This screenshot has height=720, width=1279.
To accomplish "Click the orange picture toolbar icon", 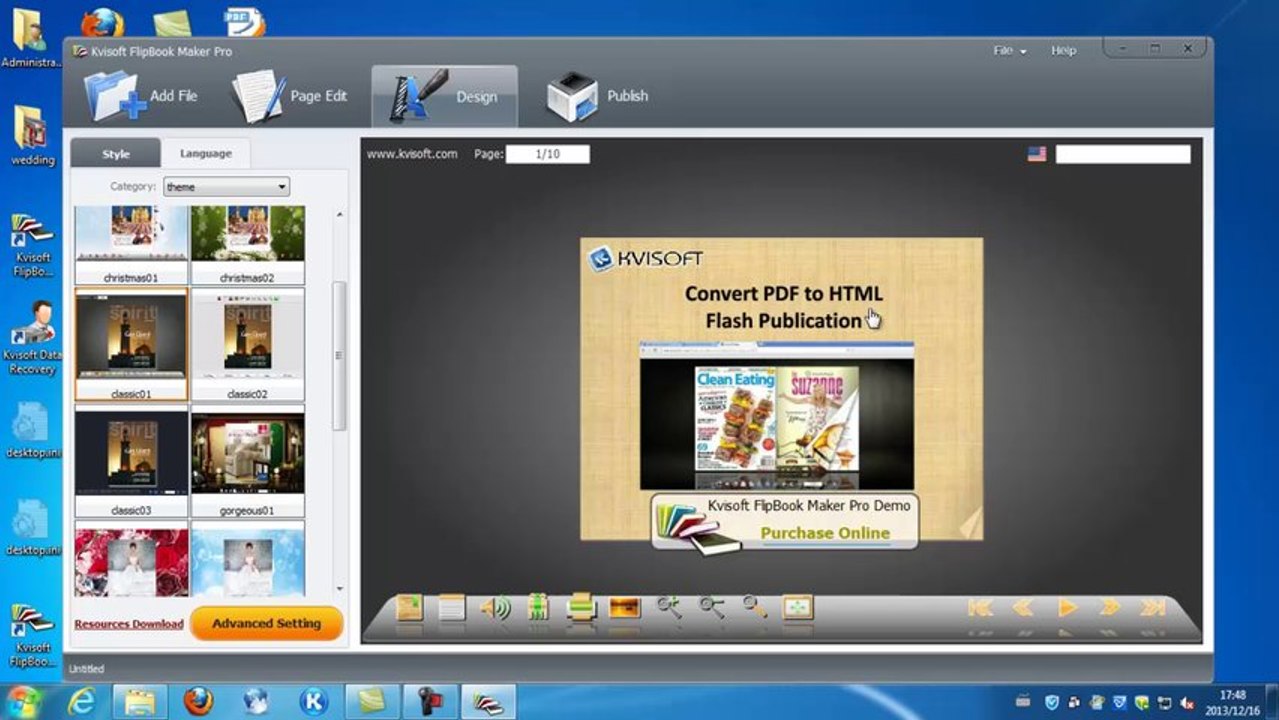I will click(x=625, y=607).
